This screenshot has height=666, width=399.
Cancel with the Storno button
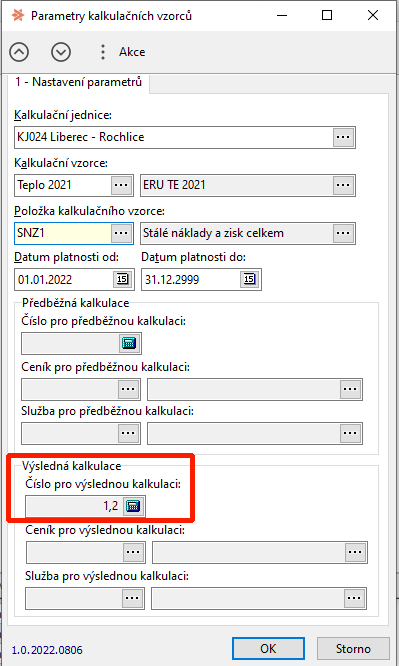click(353, 649)
